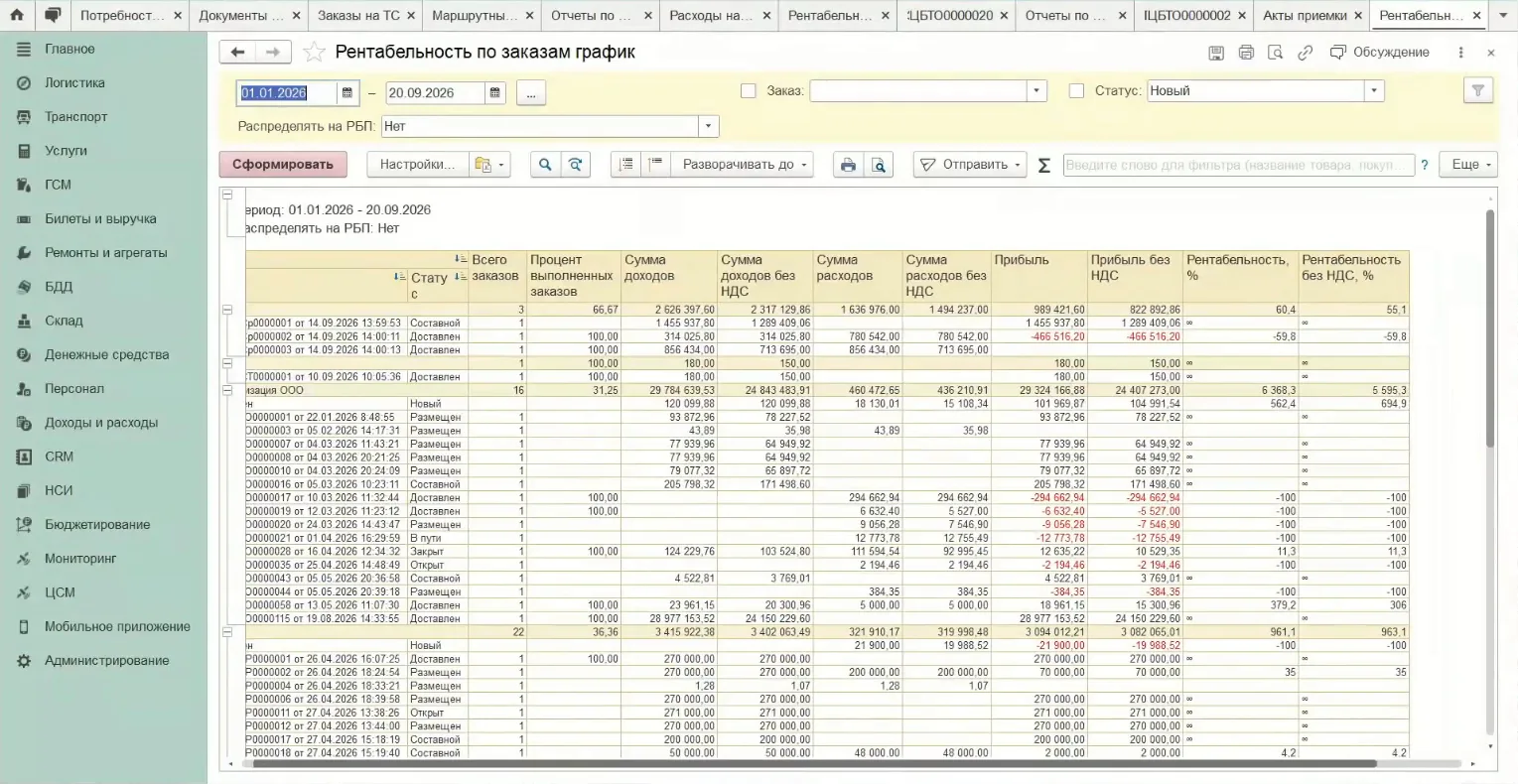Mark report as favorite with star
The image size is (1518, 784).
[314, 53]
